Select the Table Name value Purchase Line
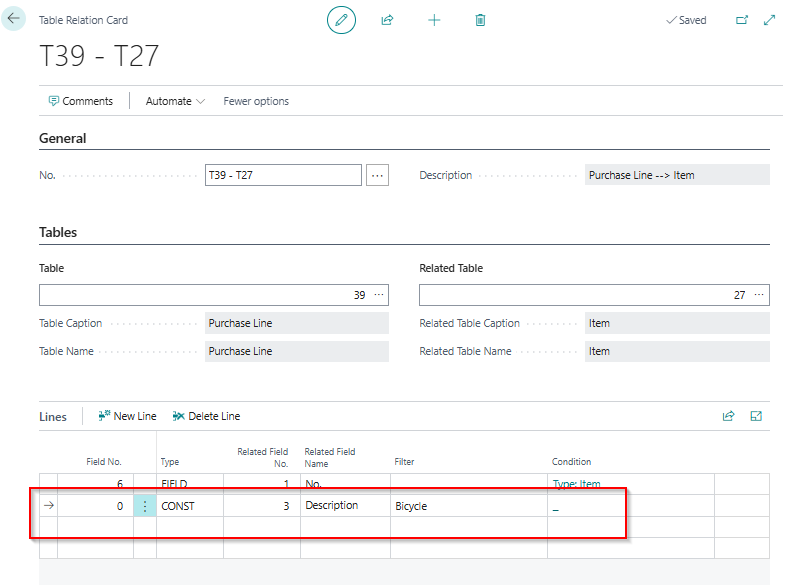 [297, 351]
